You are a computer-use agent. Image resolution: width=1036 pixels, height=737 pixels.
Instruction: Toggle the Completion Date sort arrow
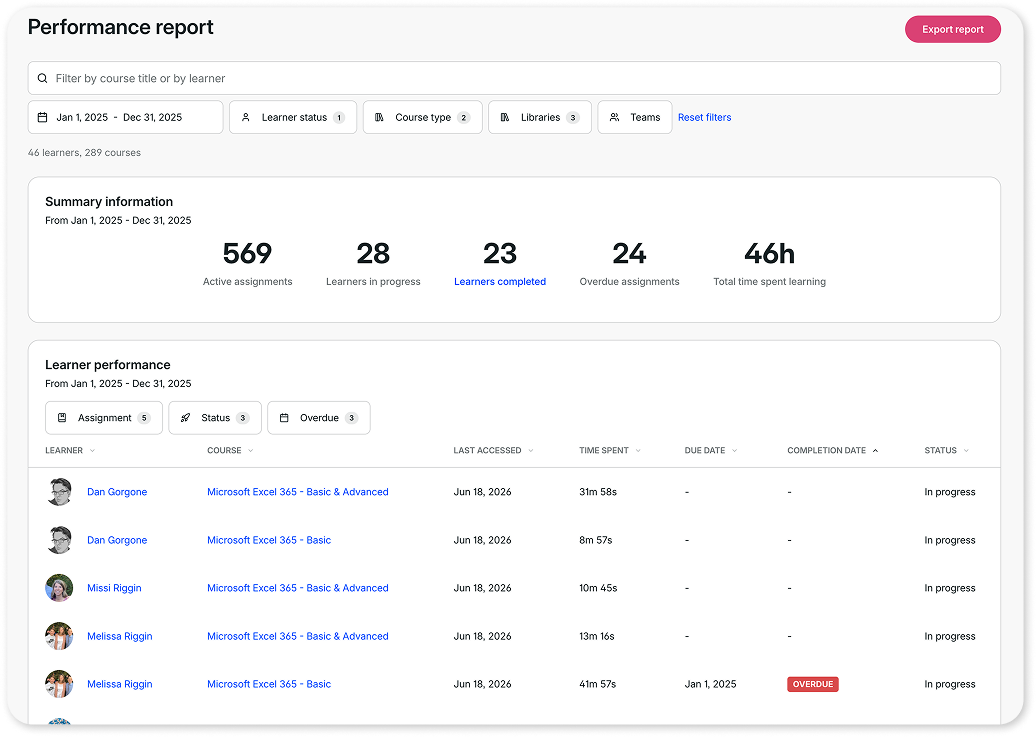point(875,450)
